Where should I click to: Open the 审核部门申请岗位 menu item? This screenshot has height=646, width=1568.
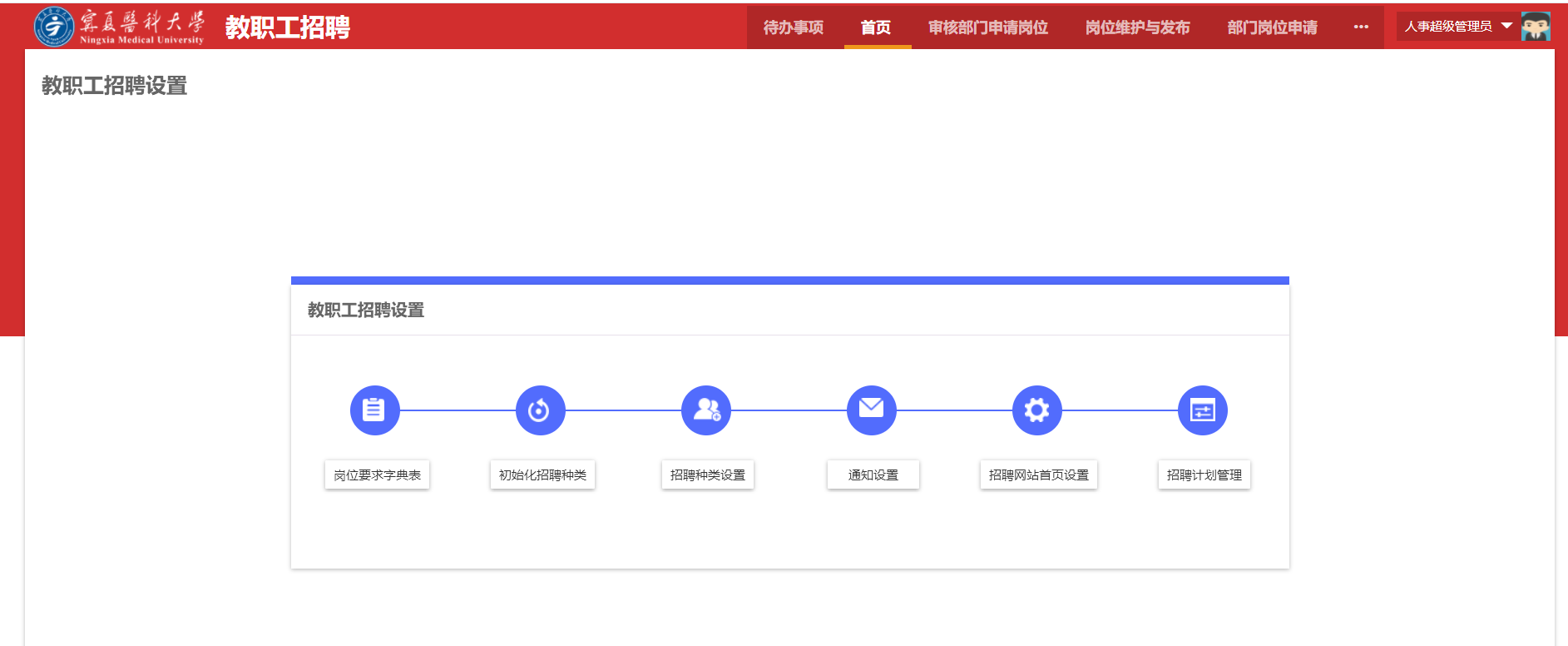click(x=988, y=27)
